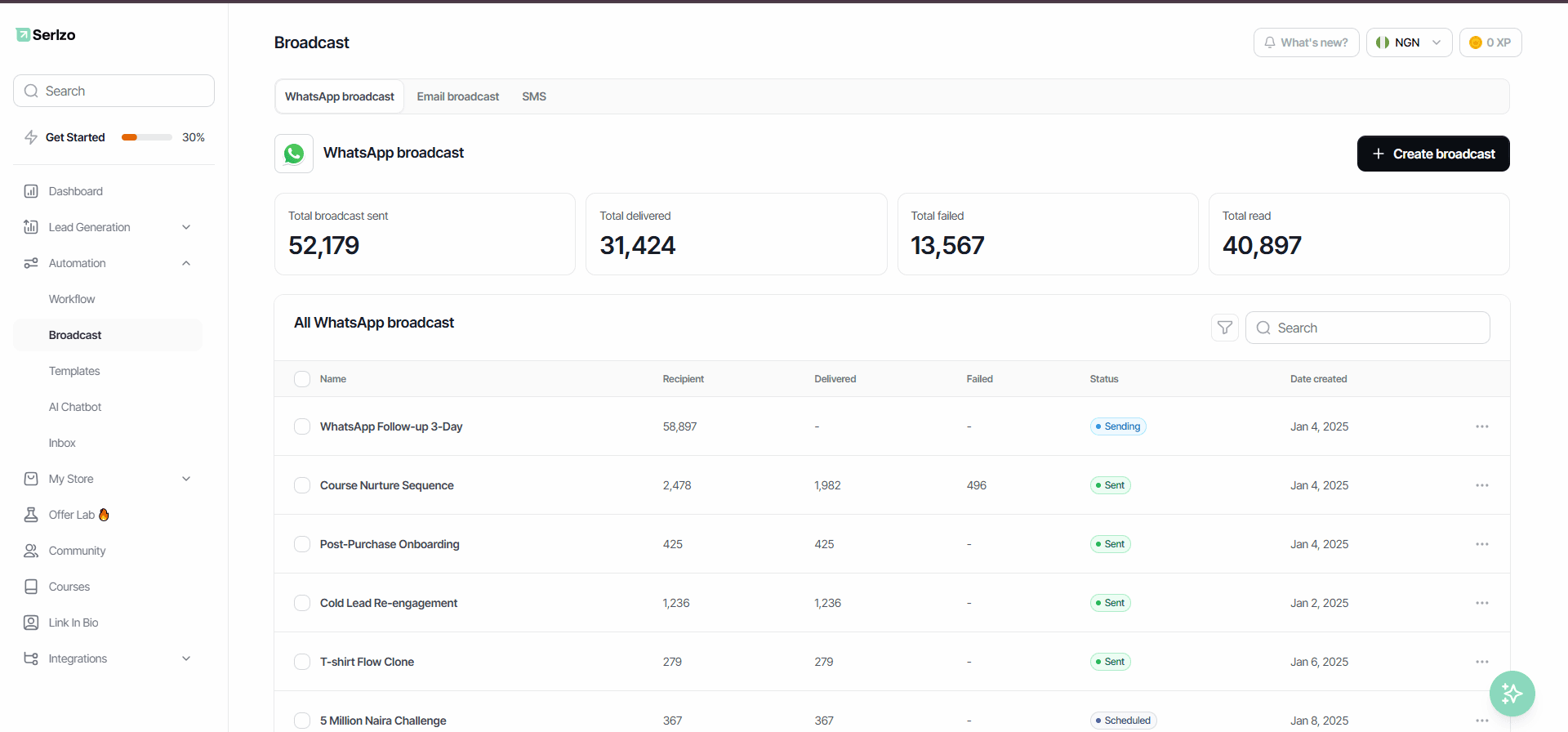Open the Community people icon
The height and width of the screenshot is (732, 1568).
tap(31, 551)
